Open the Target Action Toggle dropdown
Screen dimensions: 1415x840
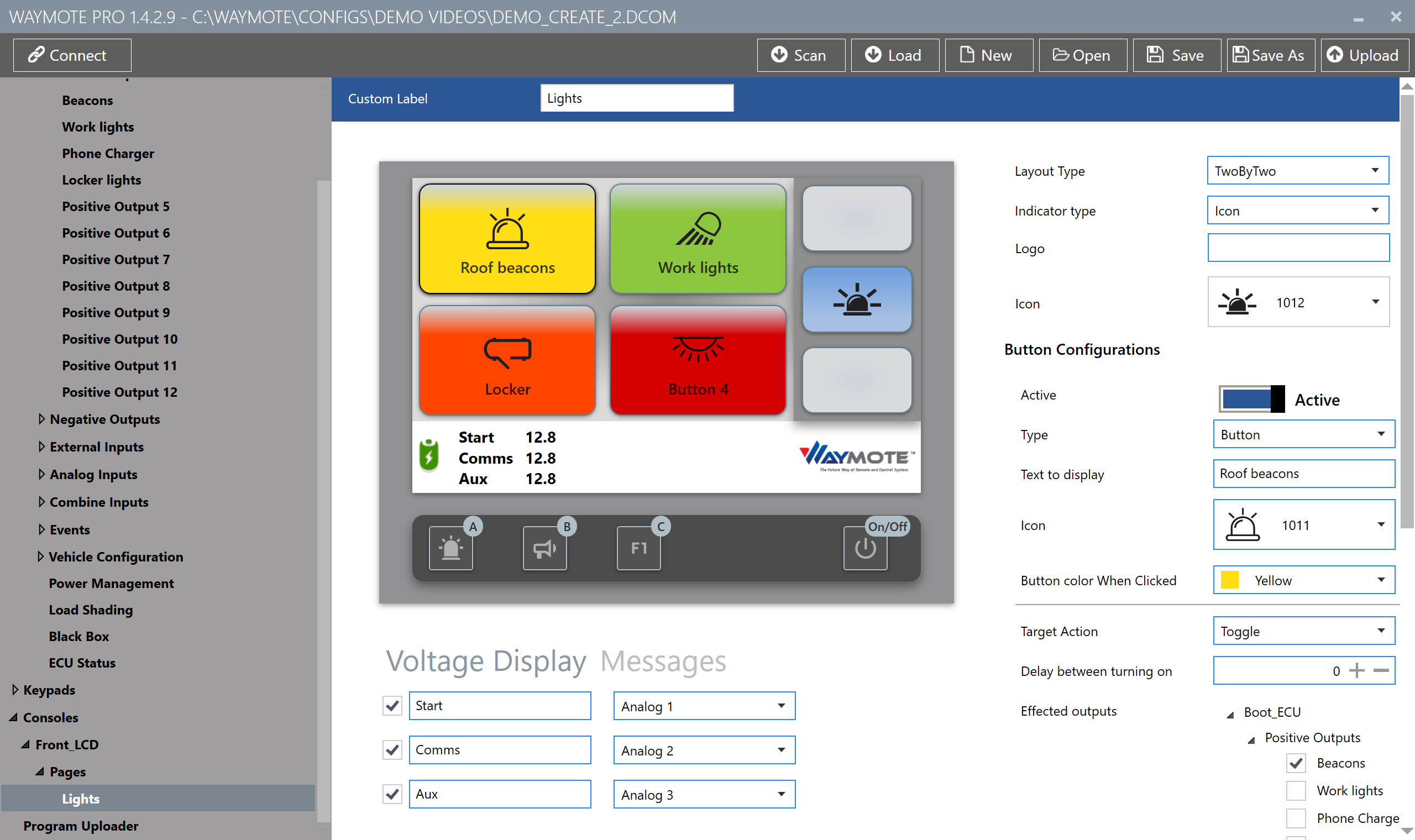coord(1303,631)
